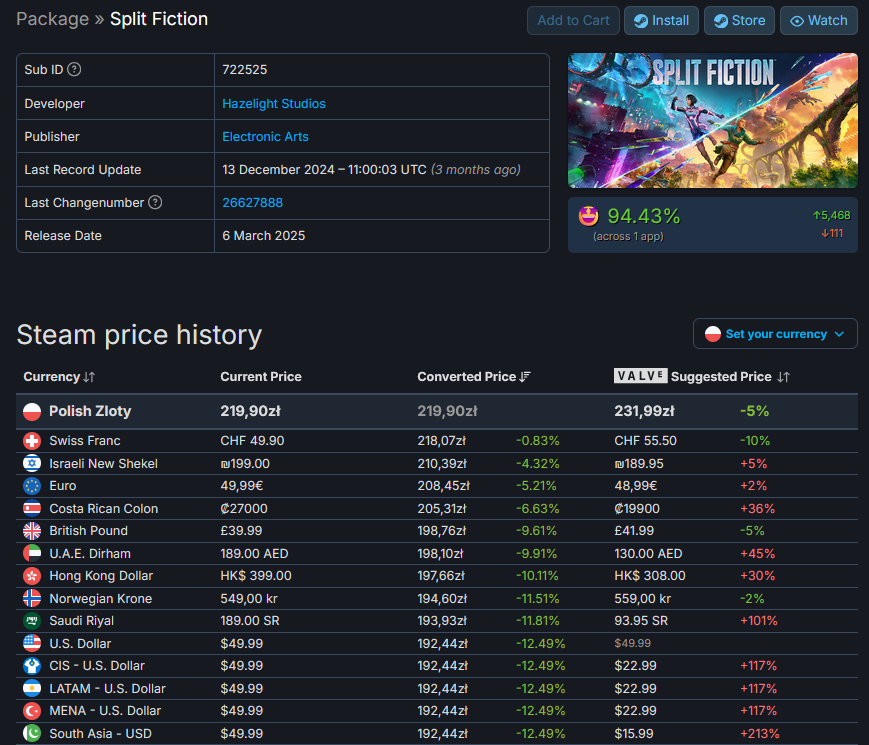Screen dimensions: 869x745
Task: Click the Current Price column header
Action: pyautogui.click(x=261, y=377)
